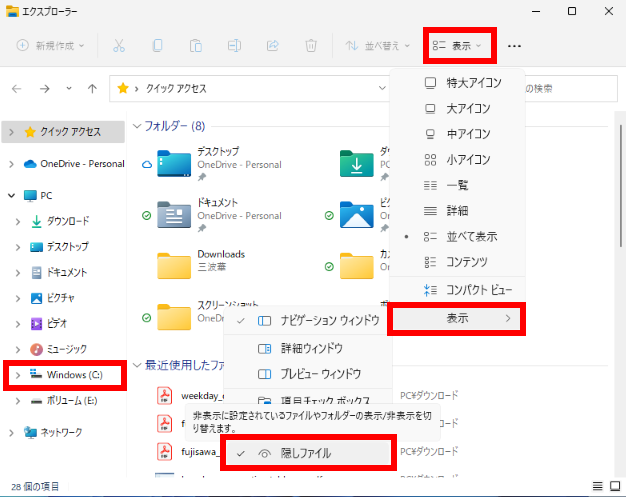Image resolution: width=626 pixels, height=497 pixels.
Task: Open address bar history dropdown
Action: tap(382, 88)
